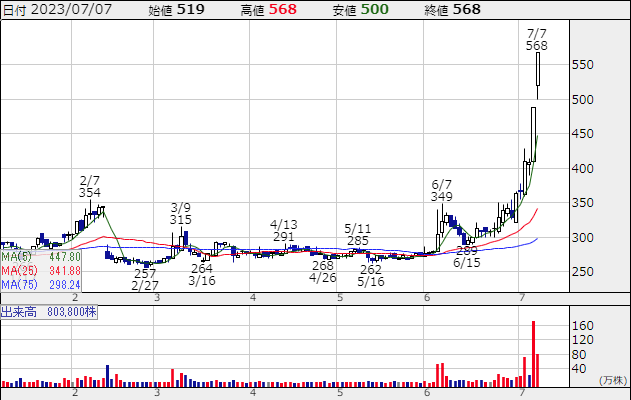Click the 264 3/16 low annotation
631x400 pixels.
click(202, 274)
